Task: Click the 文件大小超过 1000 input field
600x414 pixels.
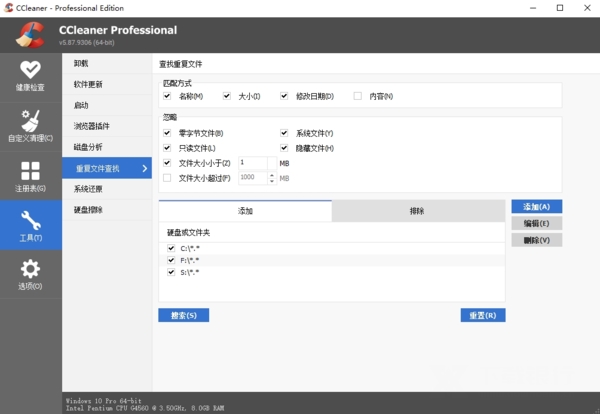Action: (x=253, y=178)
